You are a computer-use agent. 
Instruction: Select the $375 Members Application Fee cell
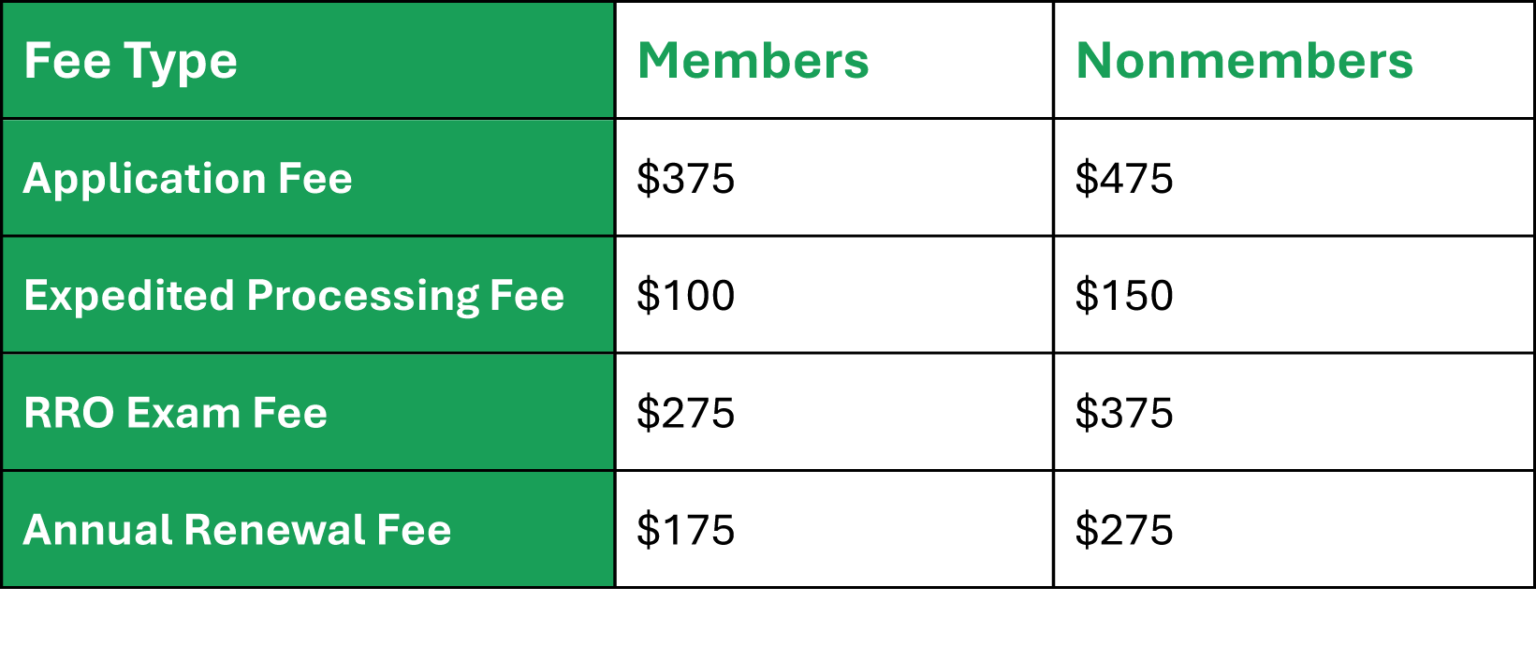(x=686, y=179)
